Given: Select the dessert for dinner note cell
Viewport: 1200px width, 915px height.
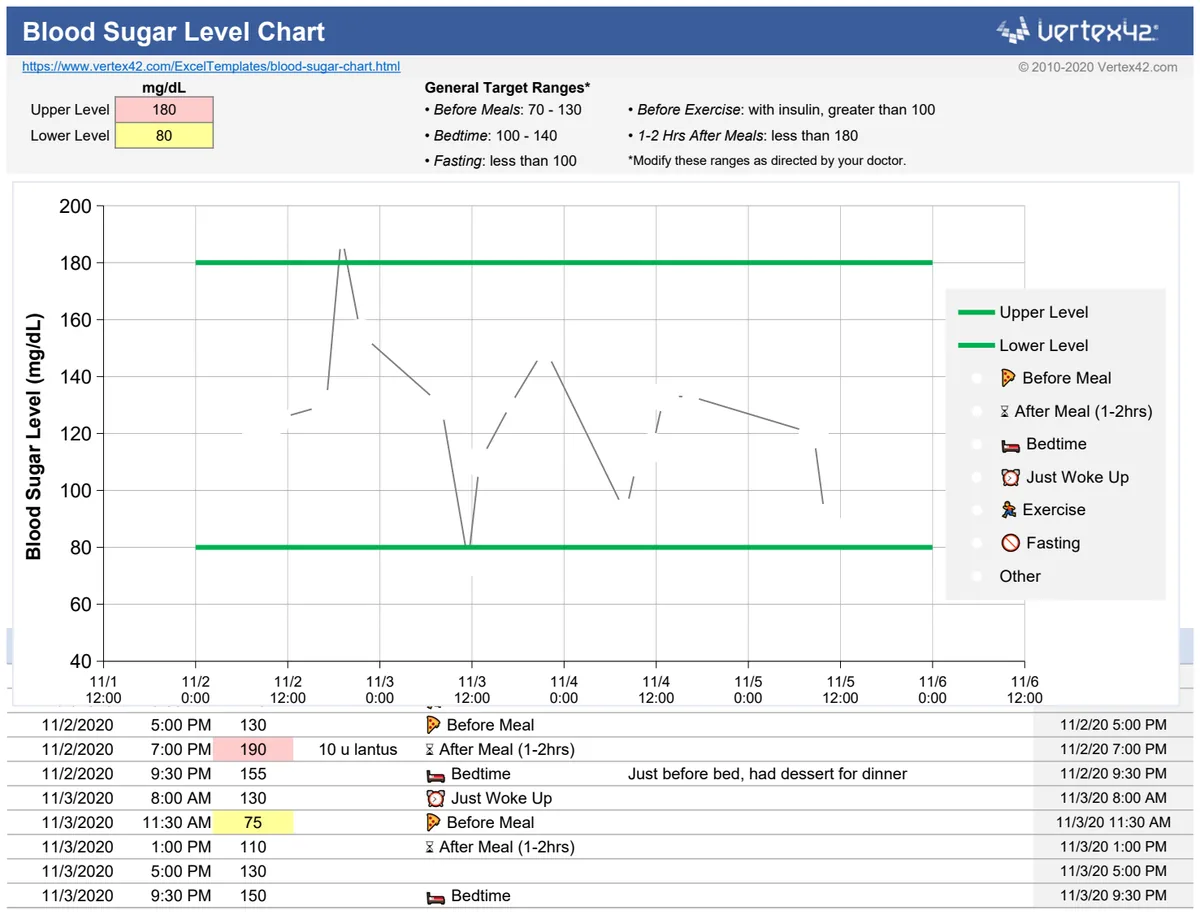Looking at the screenshot, I should [x=768, y=774].
